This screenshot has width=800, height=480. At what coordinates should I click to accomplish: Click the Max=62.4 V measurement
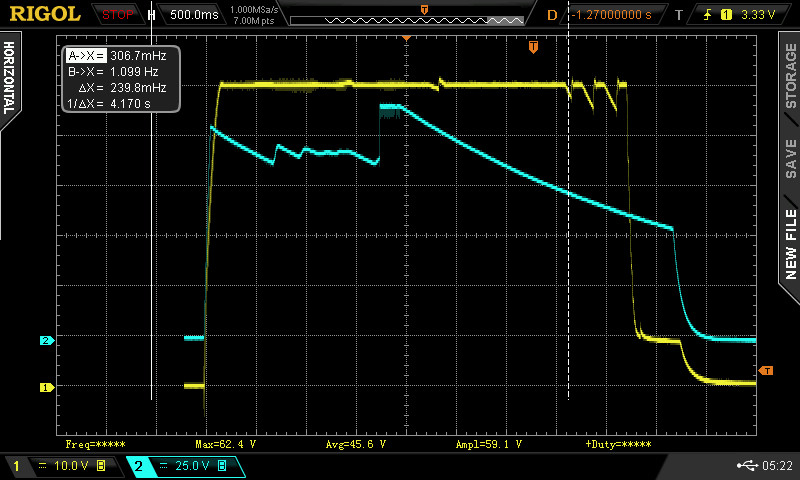pyautogui.click(x=226, y=444)
